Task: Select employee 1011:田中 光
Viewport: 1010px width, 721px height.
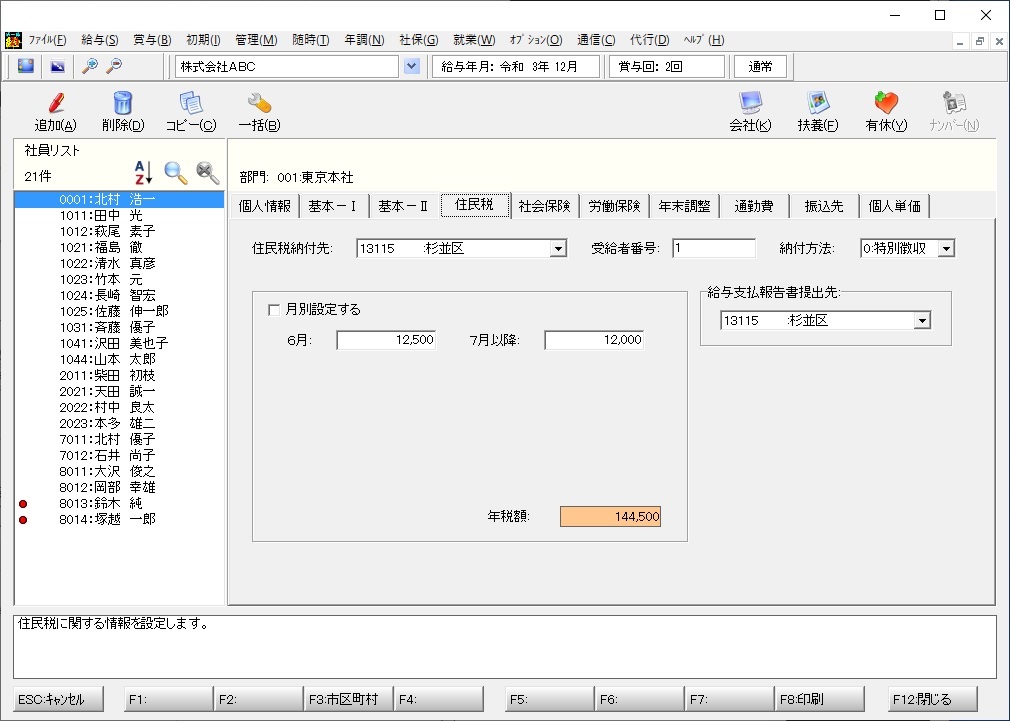Action: pyautogui.click(x=119, y=215)
